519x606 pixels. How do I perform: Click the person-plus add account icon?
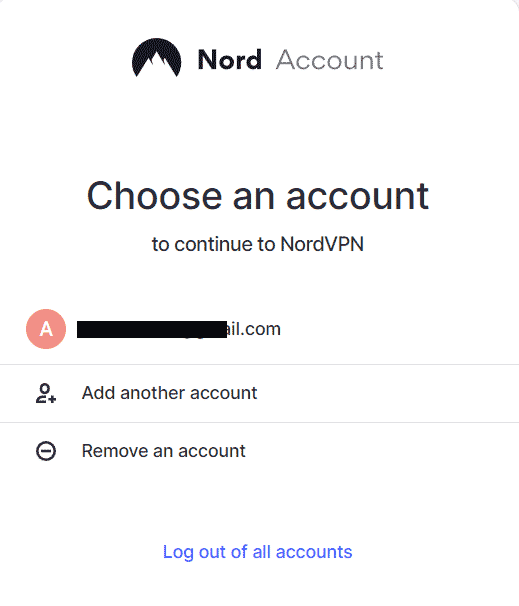tap(46, 393)
